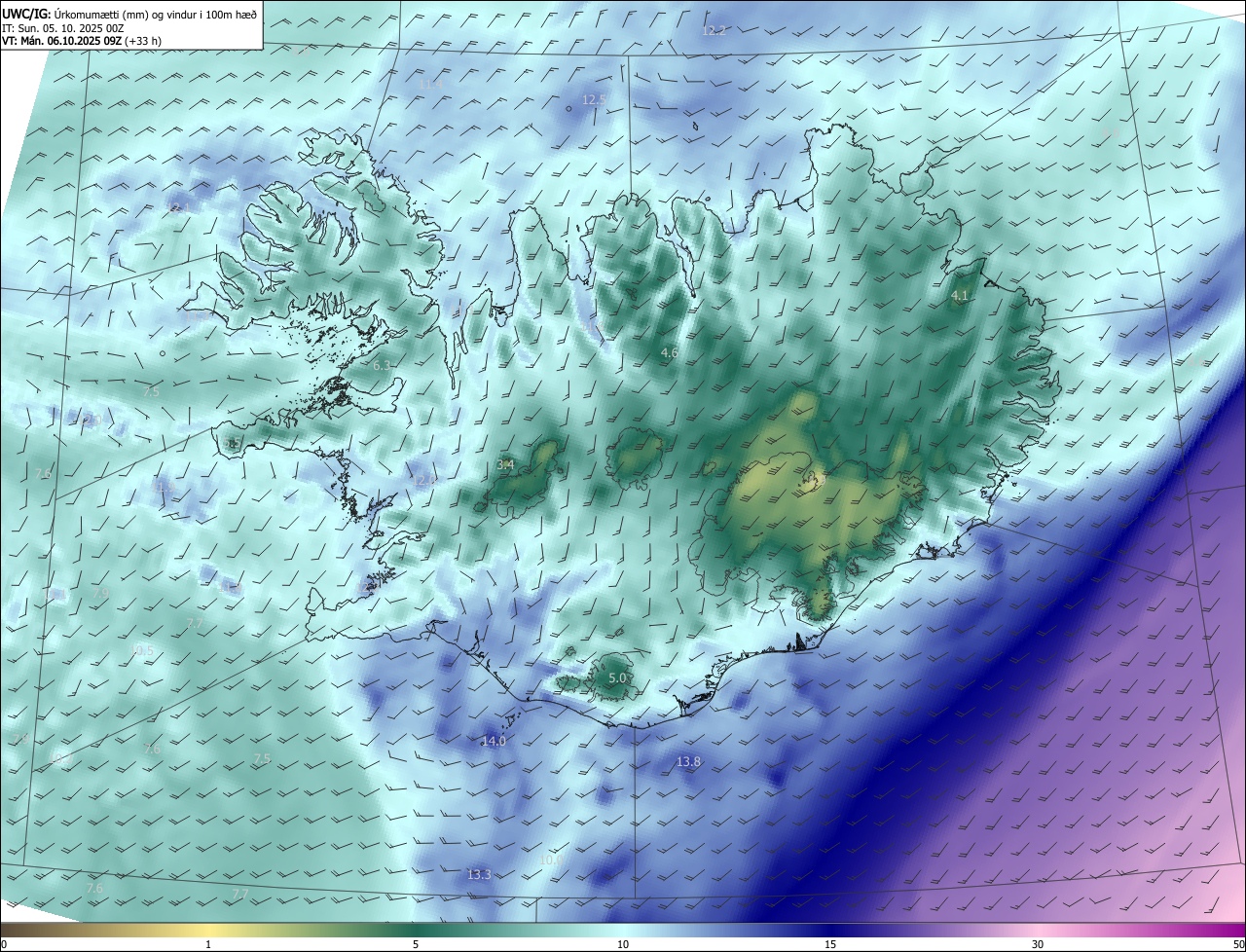1246x952 pixels.
Task: Click the 3.4 value label over the glacier
Action: pyautogui.click(x=505, y=465)
